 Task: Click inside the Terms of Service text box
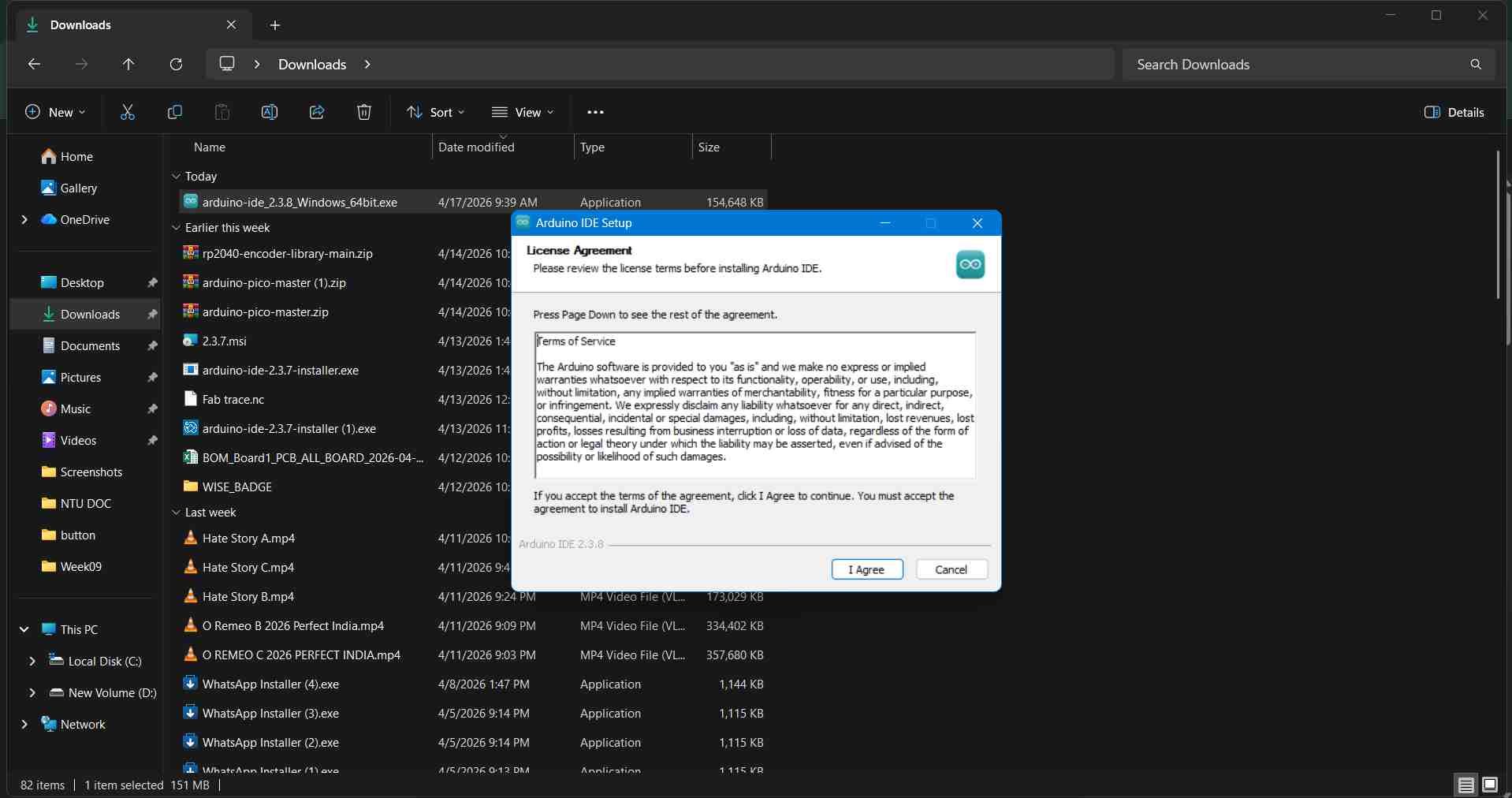tap(754, 405)
